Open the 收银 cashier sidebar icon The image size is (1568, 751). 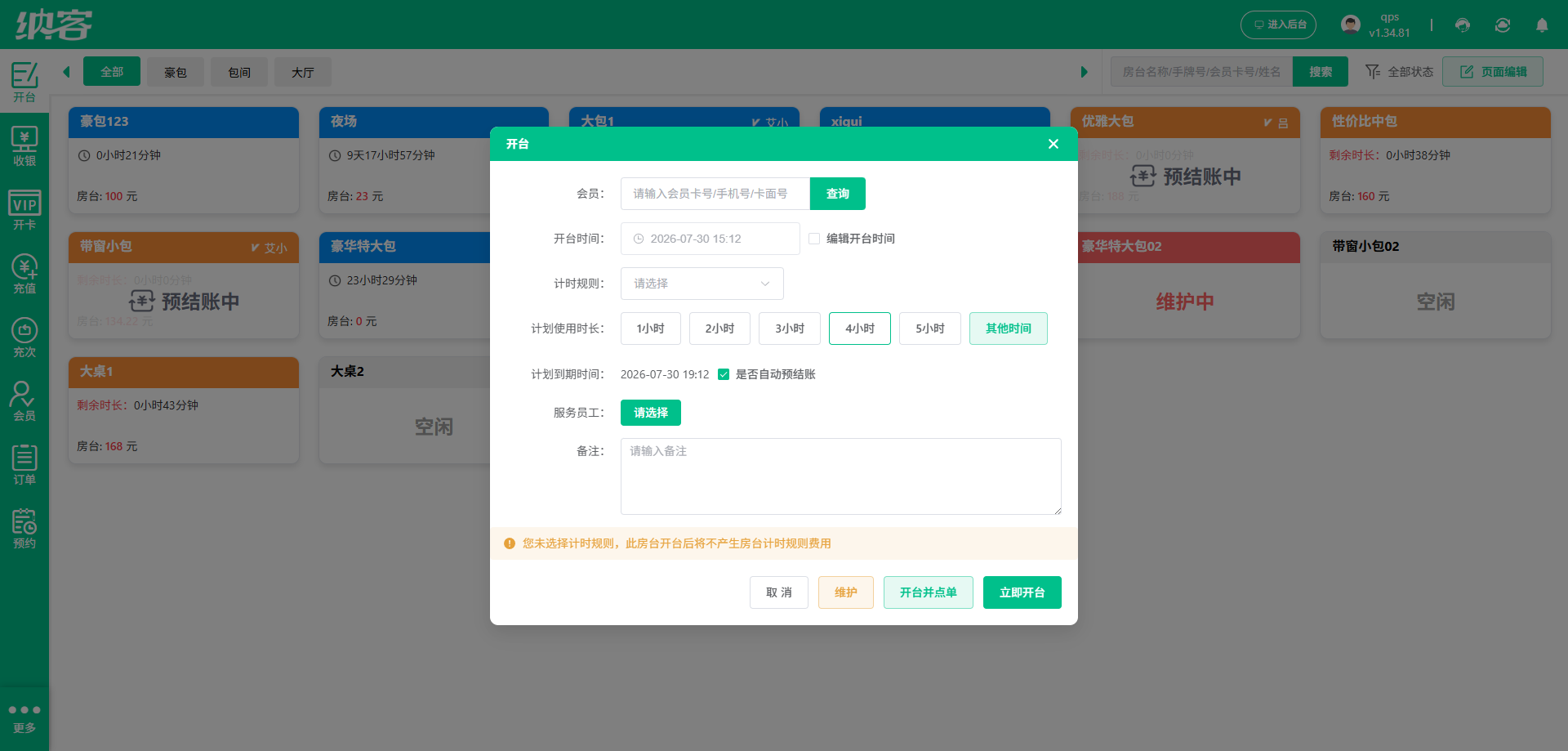24,146
